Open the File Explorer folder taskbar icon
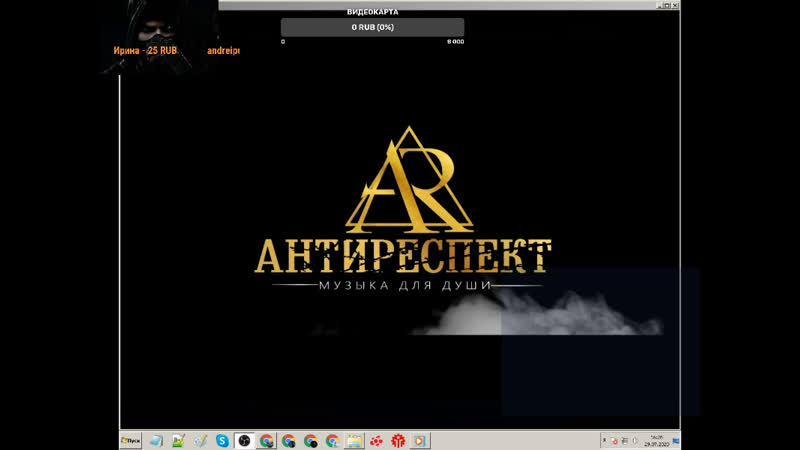 [354, 440]
